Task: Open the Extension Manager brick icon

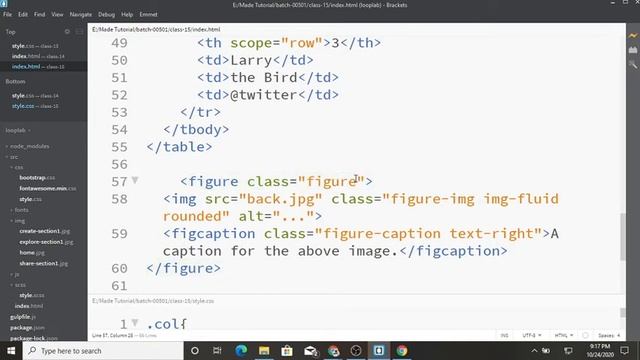Action: click(633, 50)
